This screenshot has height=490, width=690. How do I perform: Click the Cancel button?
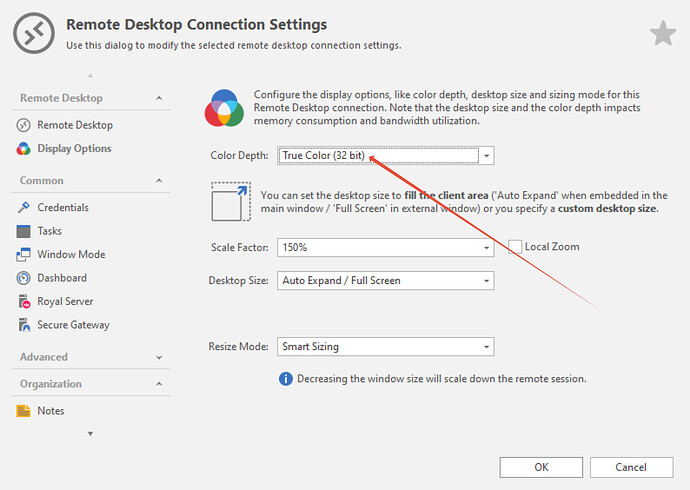631,467
